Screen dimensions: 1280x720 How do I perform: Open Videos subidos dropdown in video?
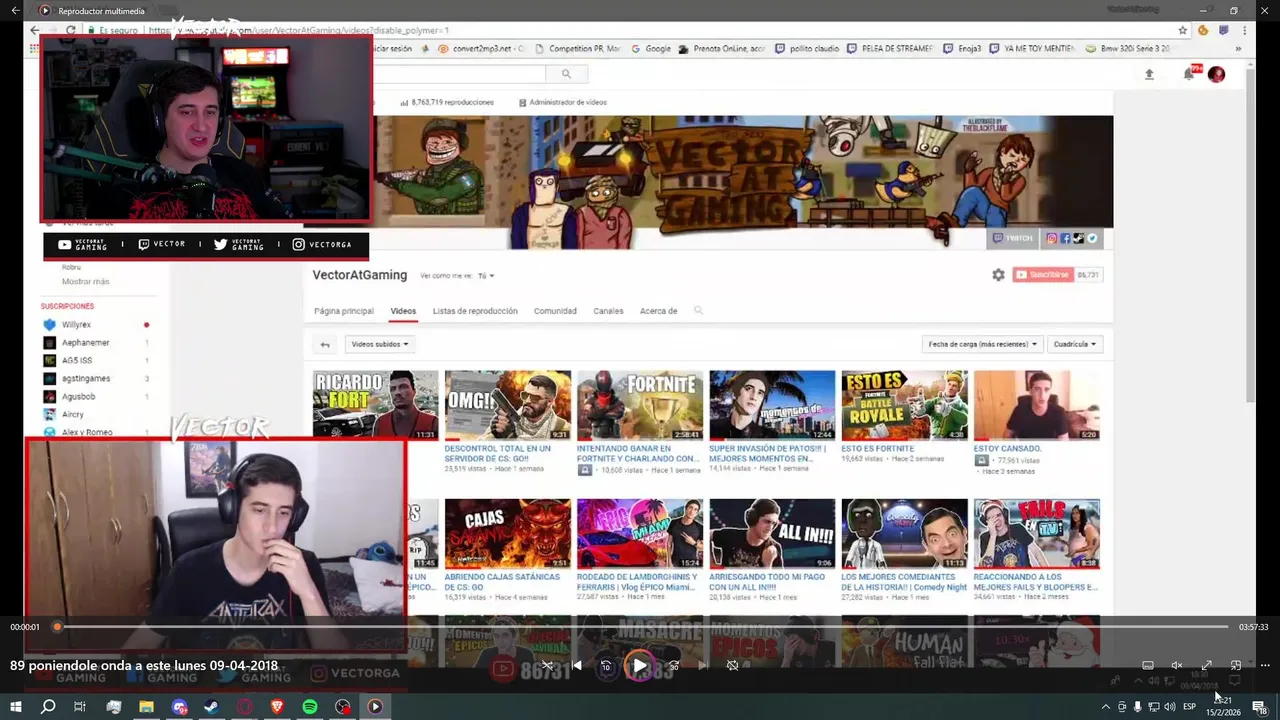pos(380,344)
